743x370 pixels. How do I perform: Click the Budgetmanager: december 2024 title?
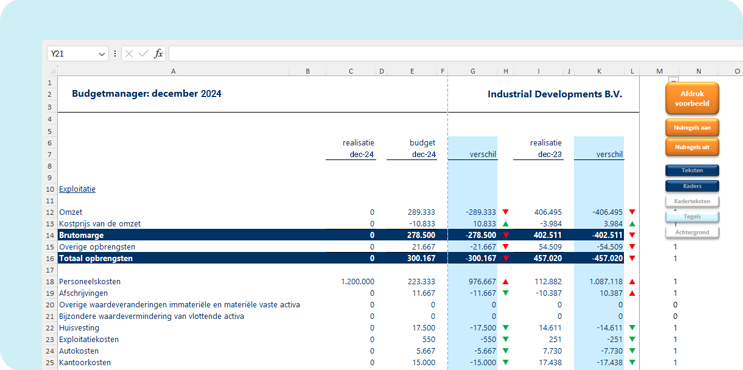pos(146,94)
